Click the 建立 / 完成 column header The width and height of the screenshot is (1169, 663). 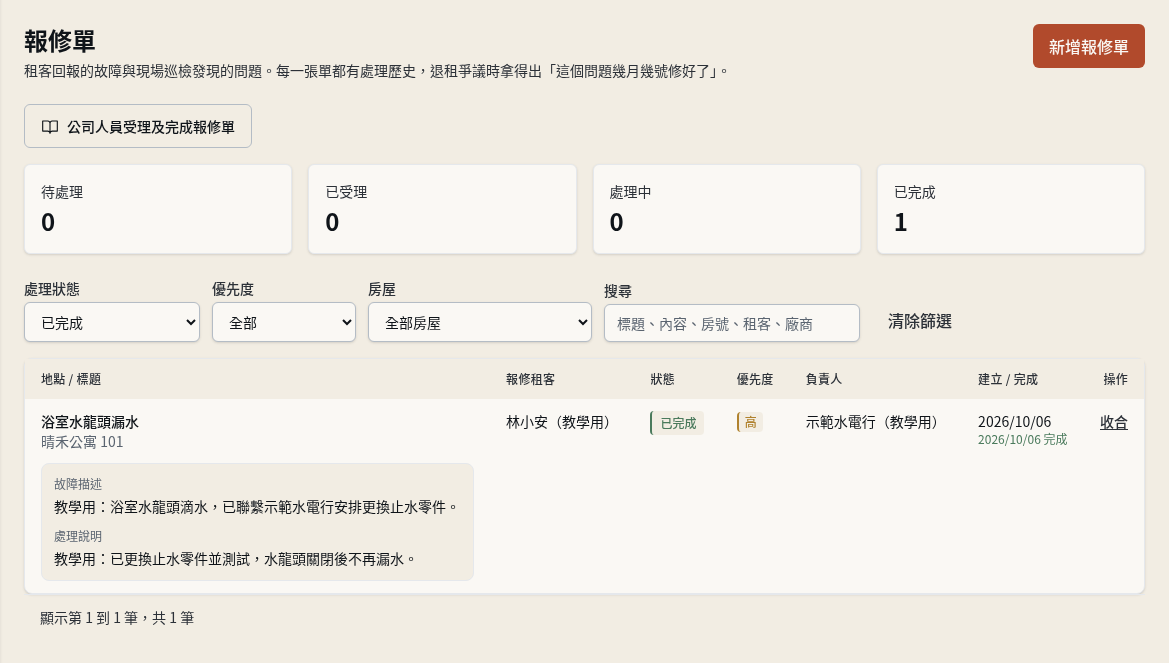[x=1008, y=379]
